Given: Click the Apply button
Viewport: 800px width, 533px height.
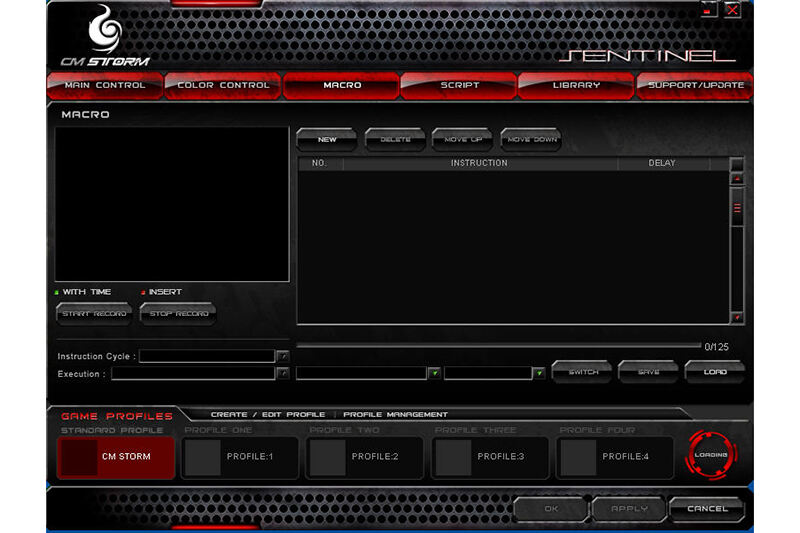Looking at the screenshot, I should (x=629, y=509).
